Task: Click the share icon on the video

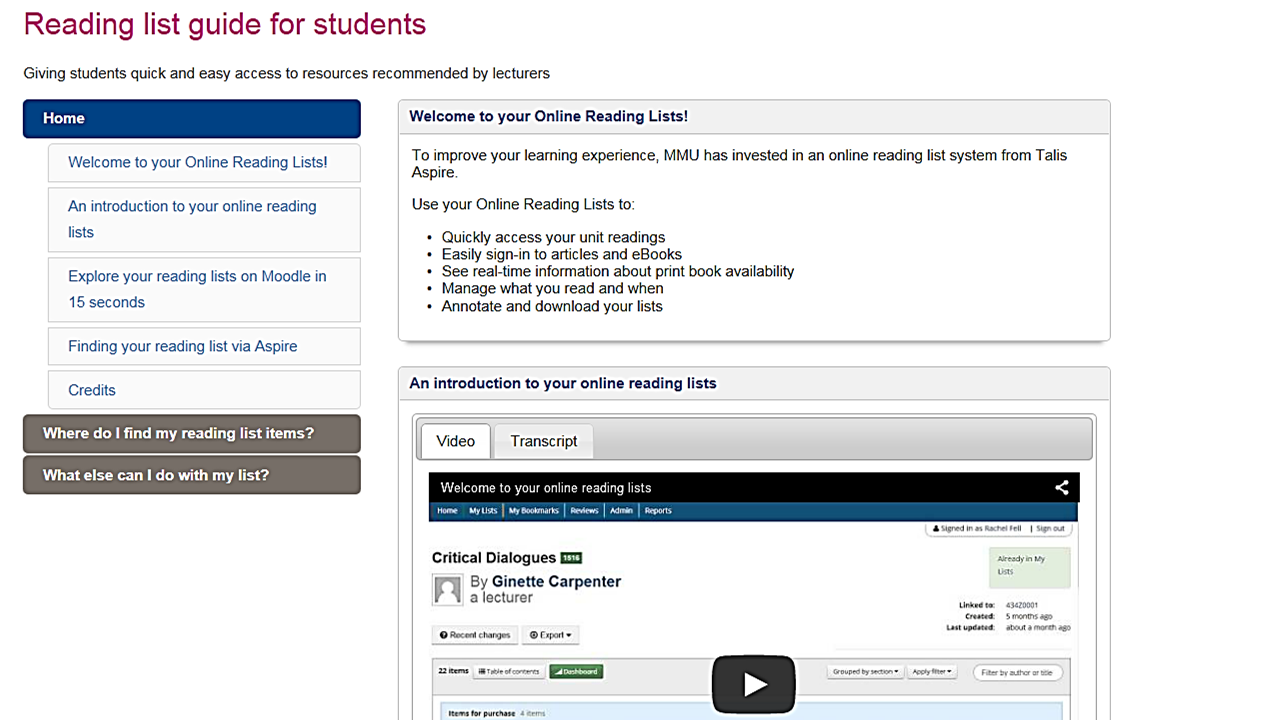Action: (1061, 488)
